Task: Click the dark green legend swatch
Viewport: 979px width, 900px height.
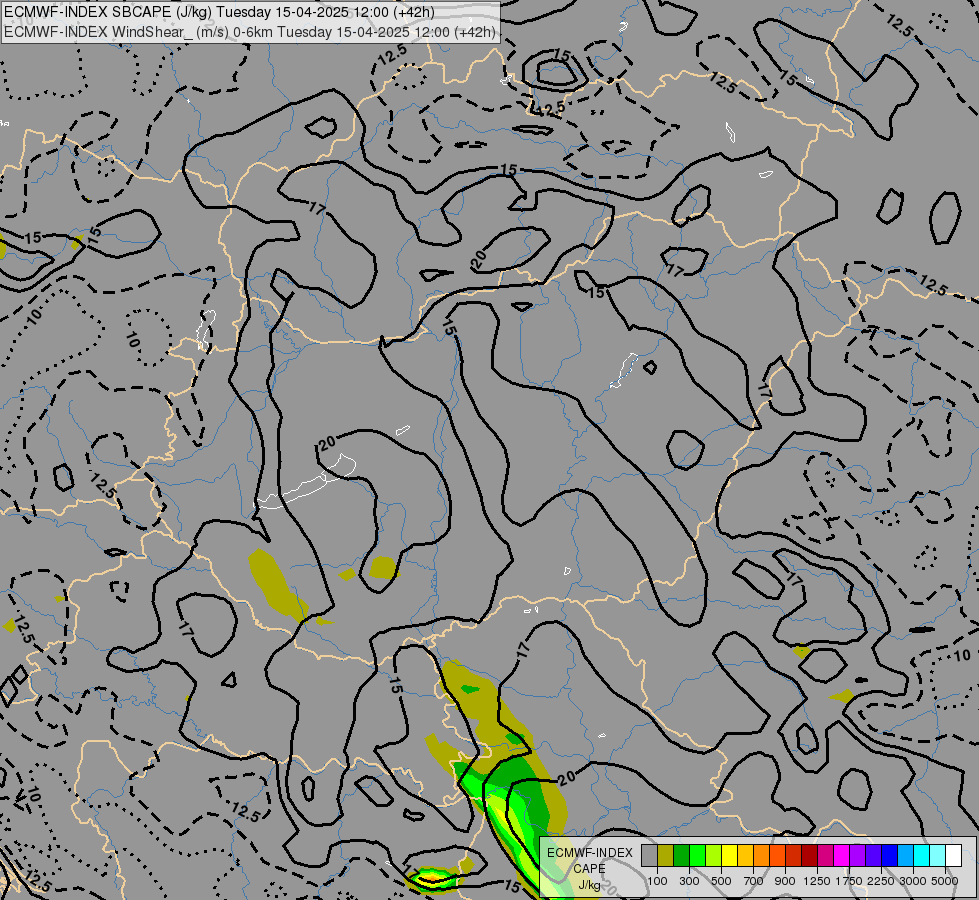Action: pos(682,855)
